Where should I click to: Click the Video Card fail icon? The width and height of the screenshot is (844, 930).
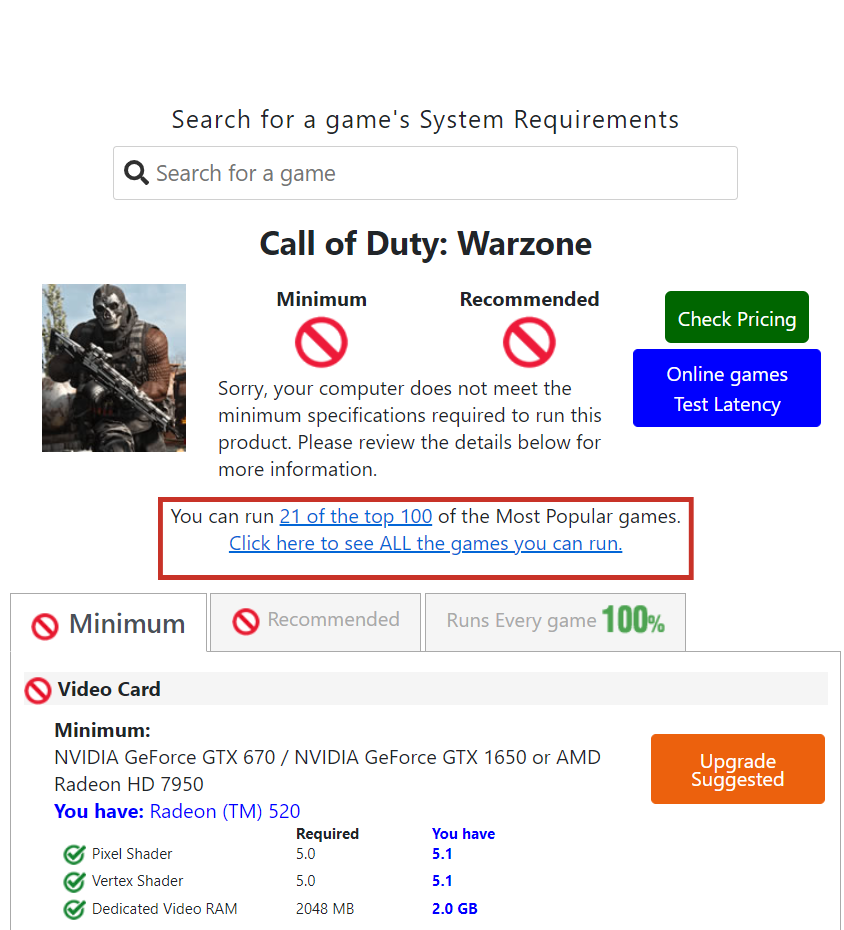(x=38, y=691)
